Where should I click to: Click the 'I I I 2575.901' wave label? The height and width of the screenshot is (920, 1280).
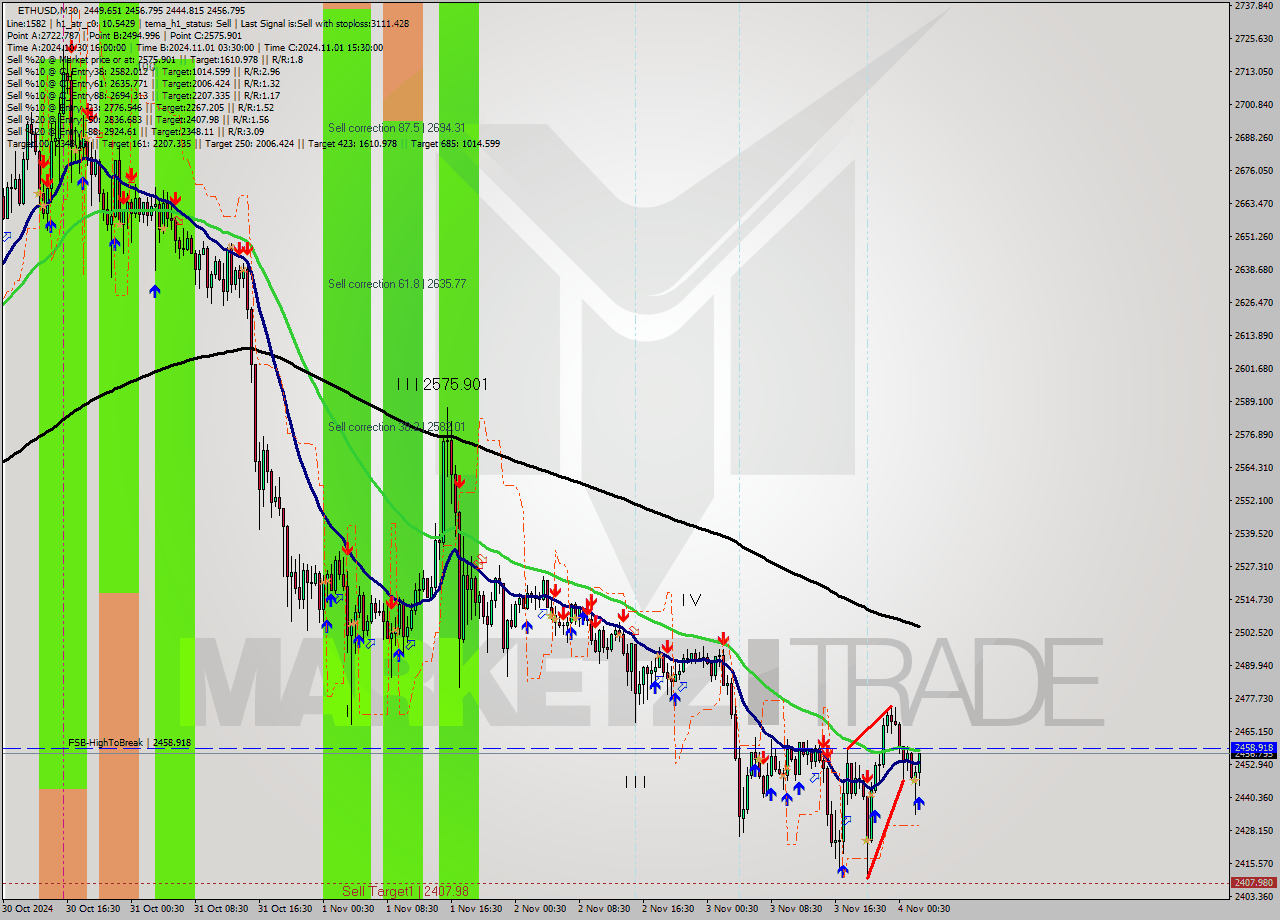coord(442,384)
